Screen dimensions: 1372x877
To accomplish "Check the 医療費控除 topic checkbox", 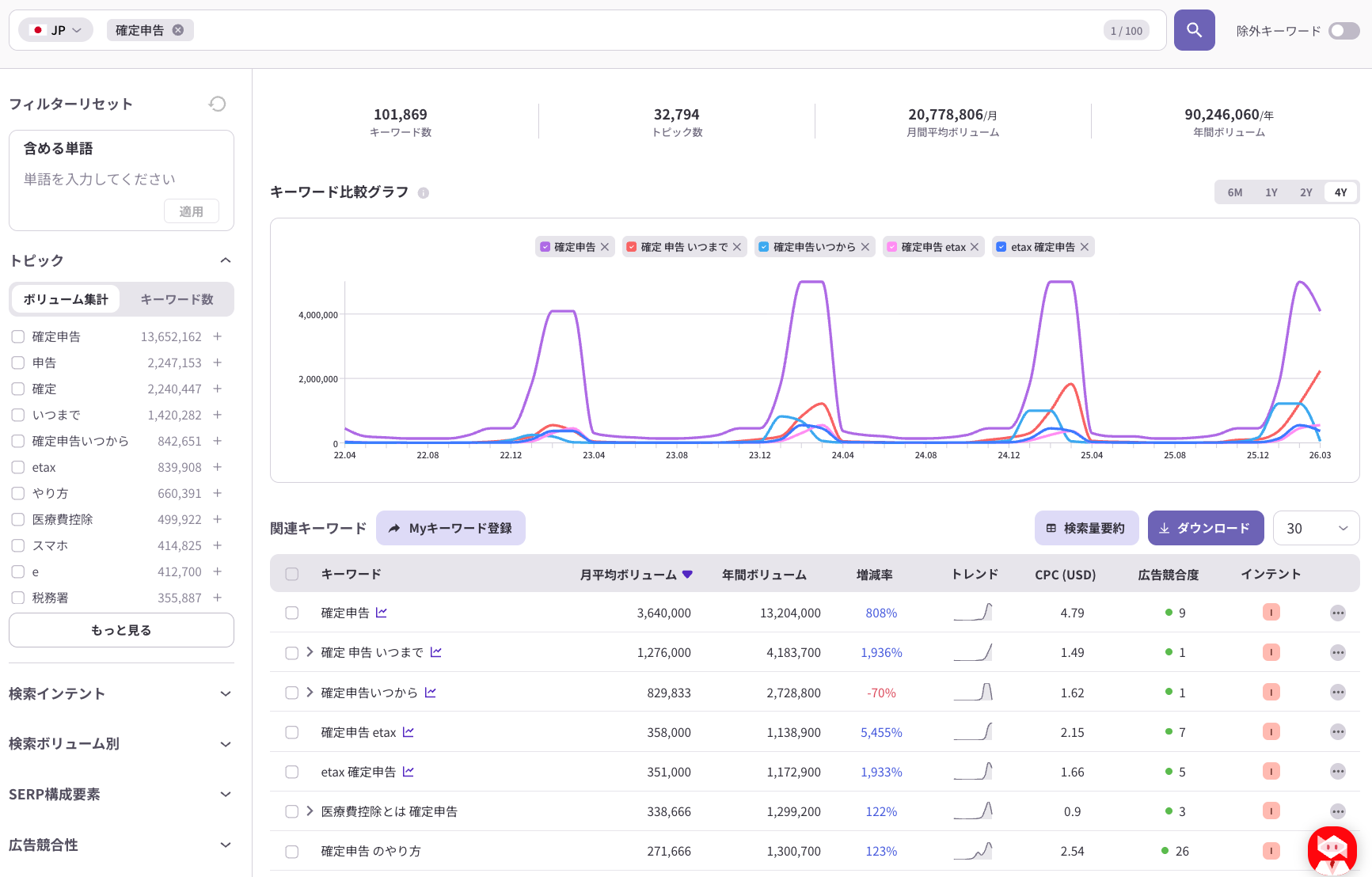I will click(x=18, y=519).
